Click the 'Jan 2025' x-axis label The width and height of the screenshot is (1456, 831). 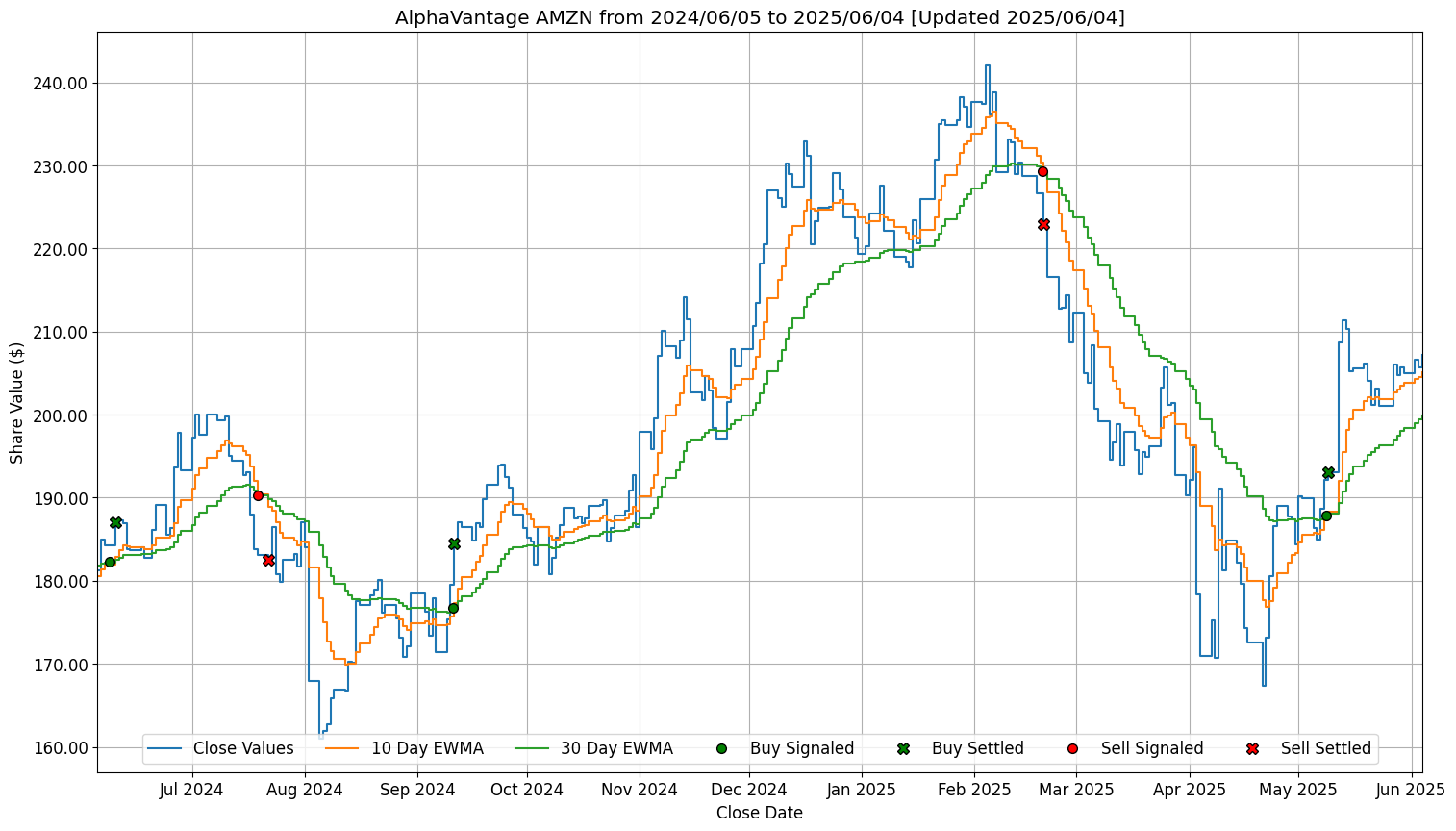click(862, 790)
